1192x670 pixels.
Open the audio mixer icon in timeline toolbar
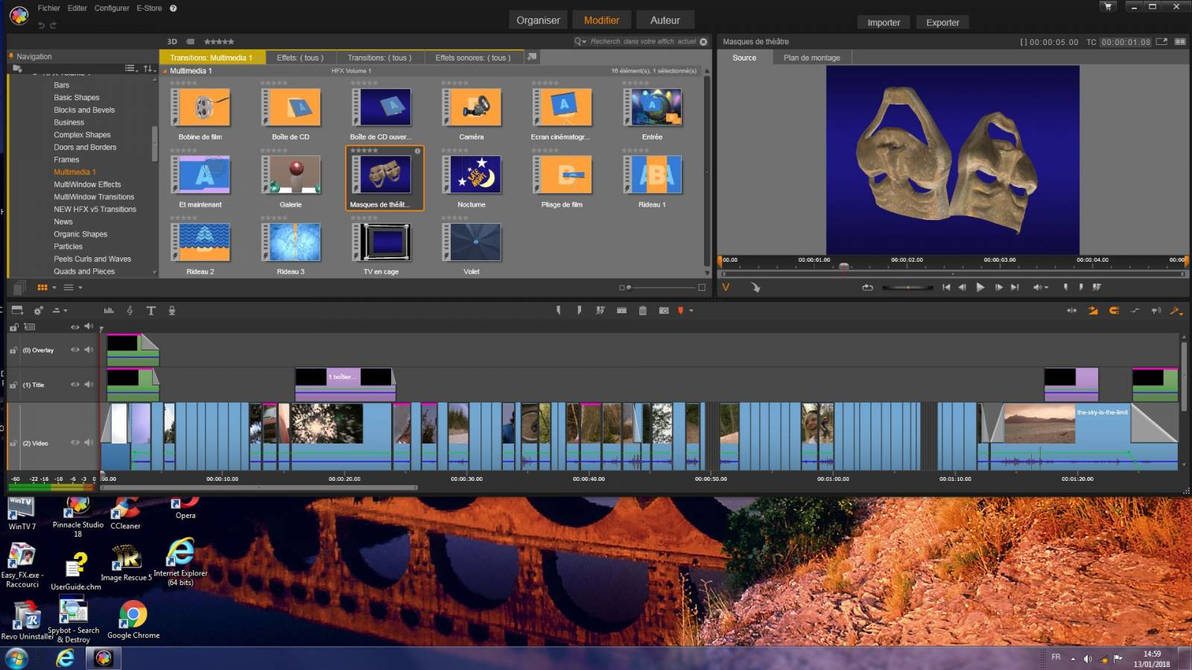[109, 310]
